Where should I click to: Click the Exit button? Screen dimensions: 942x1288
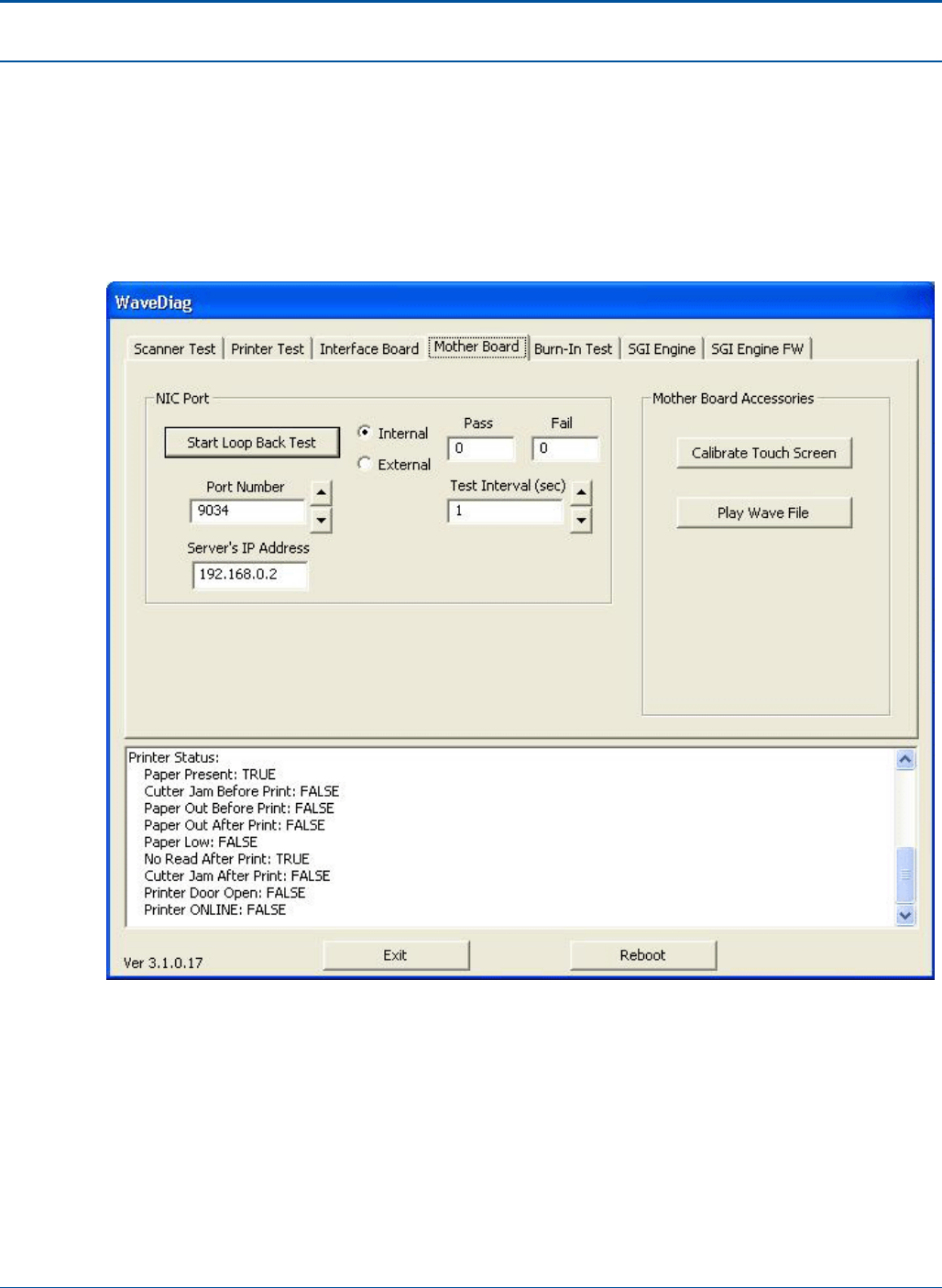click(x=396, y=955)
